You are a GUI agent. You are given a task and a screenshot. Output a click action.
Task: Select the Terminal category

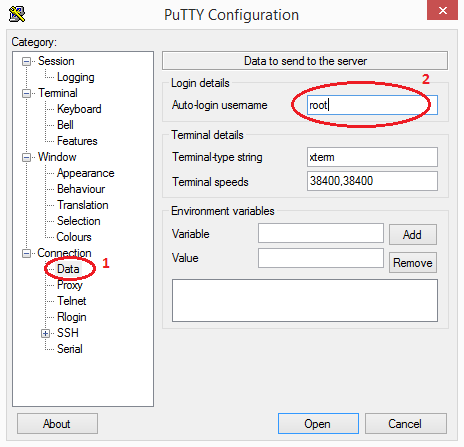click(58, 93)
